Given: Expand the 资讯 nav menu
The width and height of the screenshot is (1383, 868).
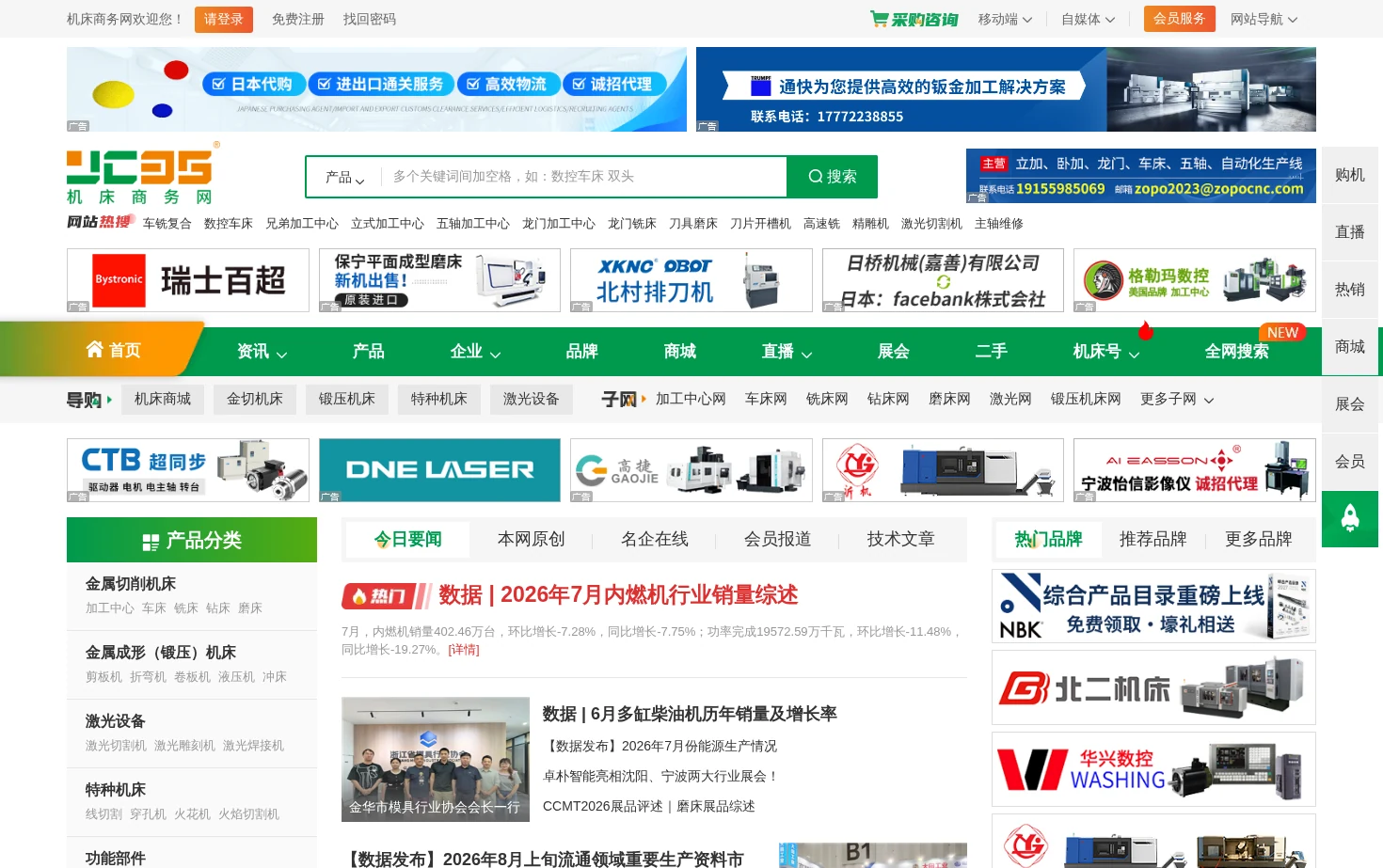Looking at the screenshot, I should (x=262, y=352).
